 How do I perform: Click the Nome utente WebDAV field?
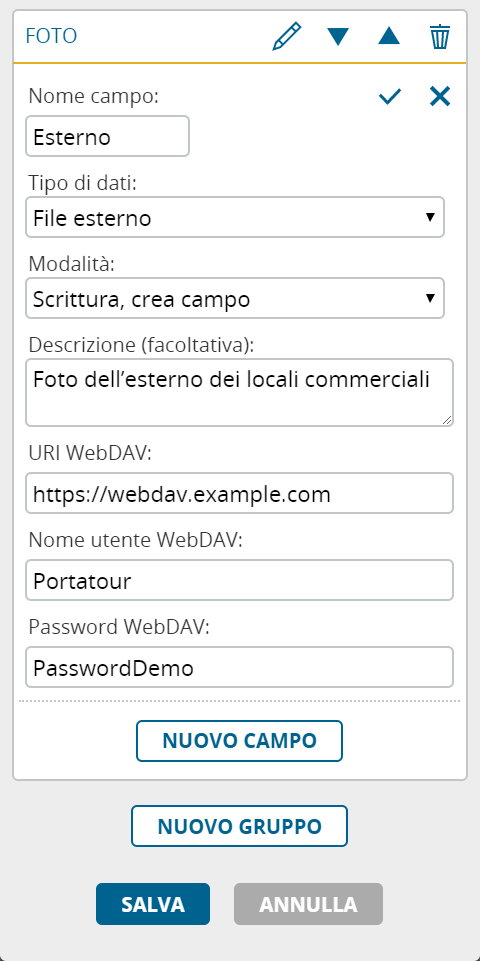239,580
